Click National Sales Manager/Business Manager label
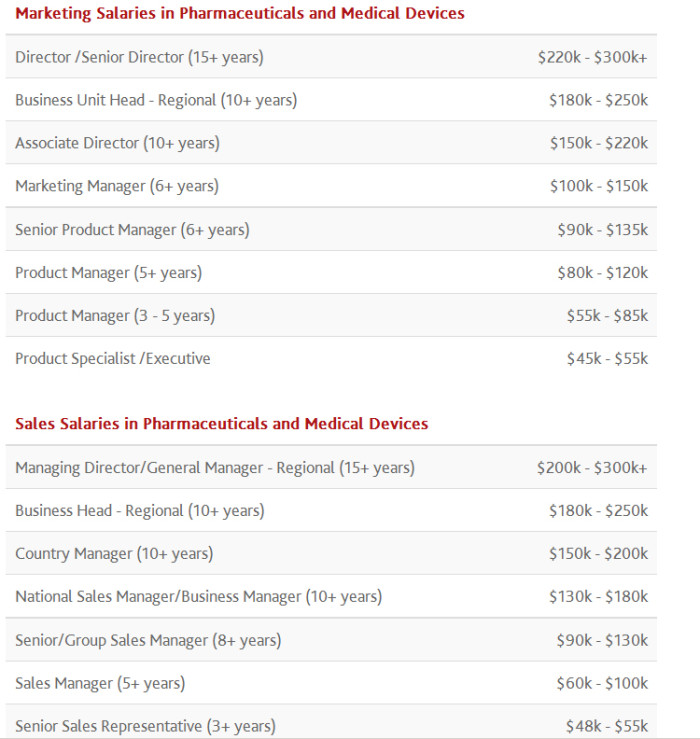The height and width of the screenshot is (739, 700). (x=198, y=597)
